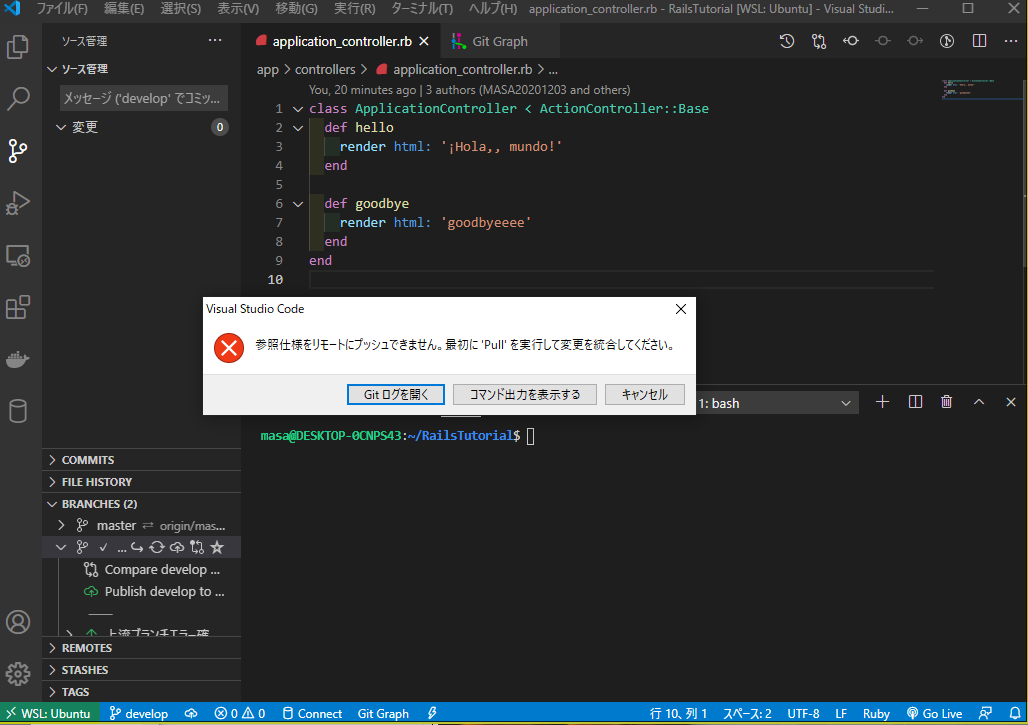Open the 選択(S) menu
The width and height of the screenshot is (1028, 725).
181,9
